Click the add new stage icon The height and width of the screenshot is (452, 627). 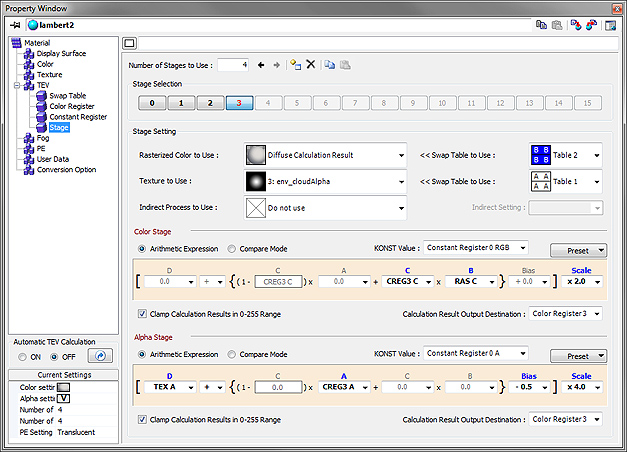click(295, 65)
